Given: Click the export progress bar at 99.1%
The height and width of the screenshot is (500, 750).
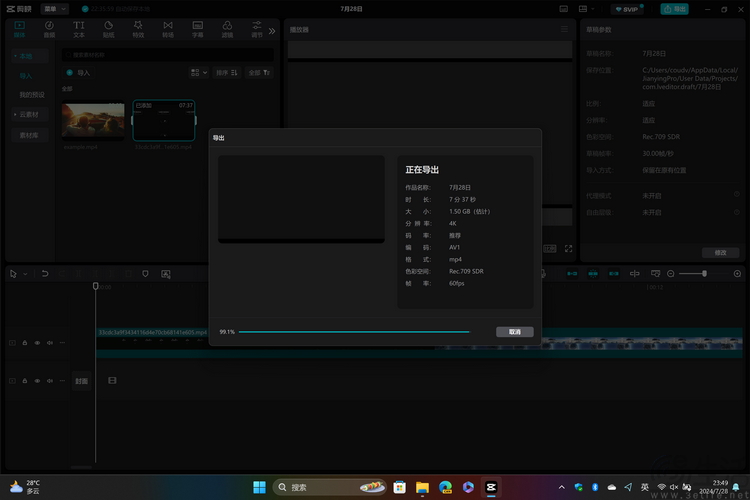Looking at the screenshot, I should (x=354, y=332).
